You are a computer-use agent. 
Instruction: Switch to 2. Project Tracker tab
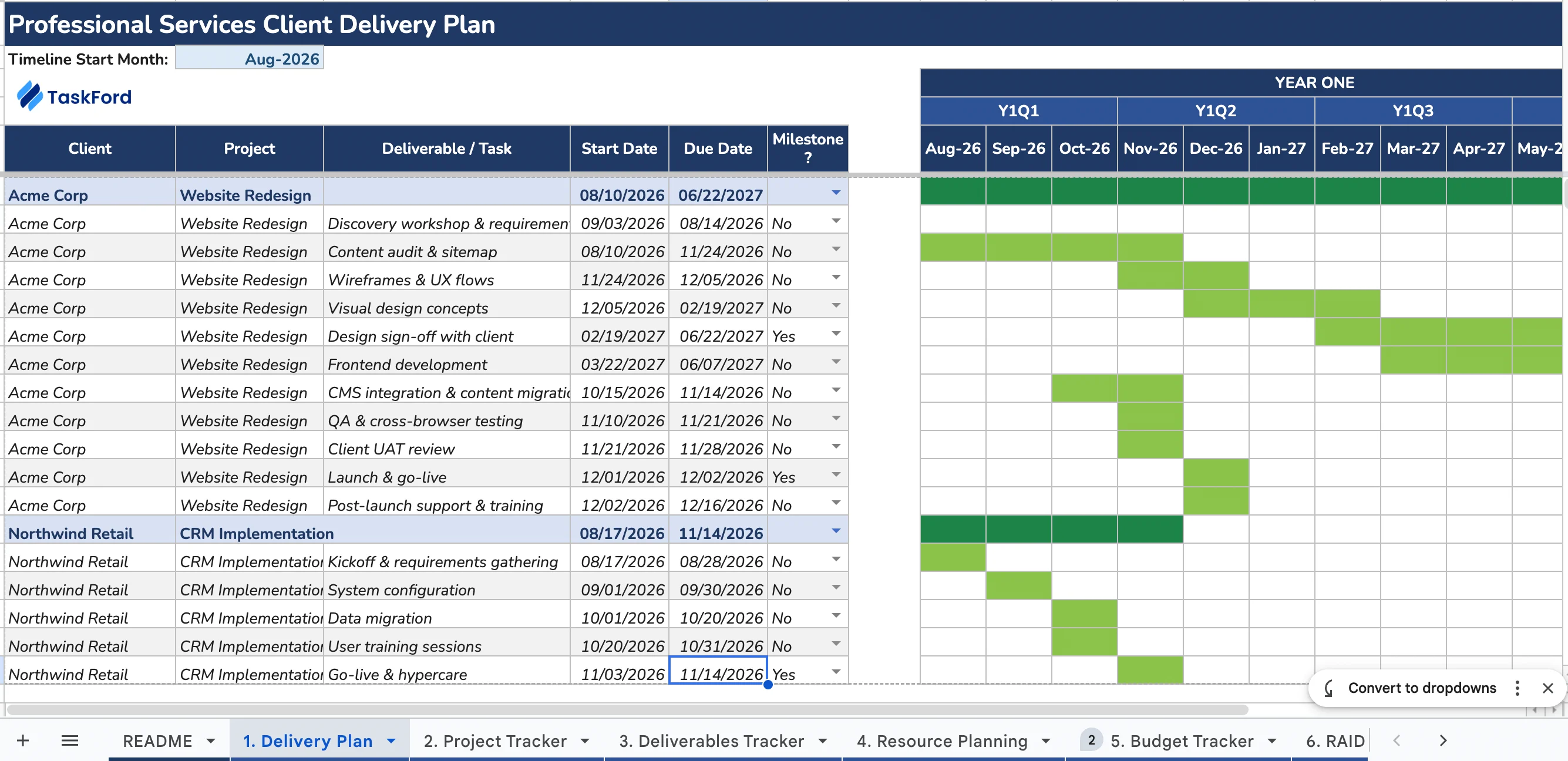(495, 740)
